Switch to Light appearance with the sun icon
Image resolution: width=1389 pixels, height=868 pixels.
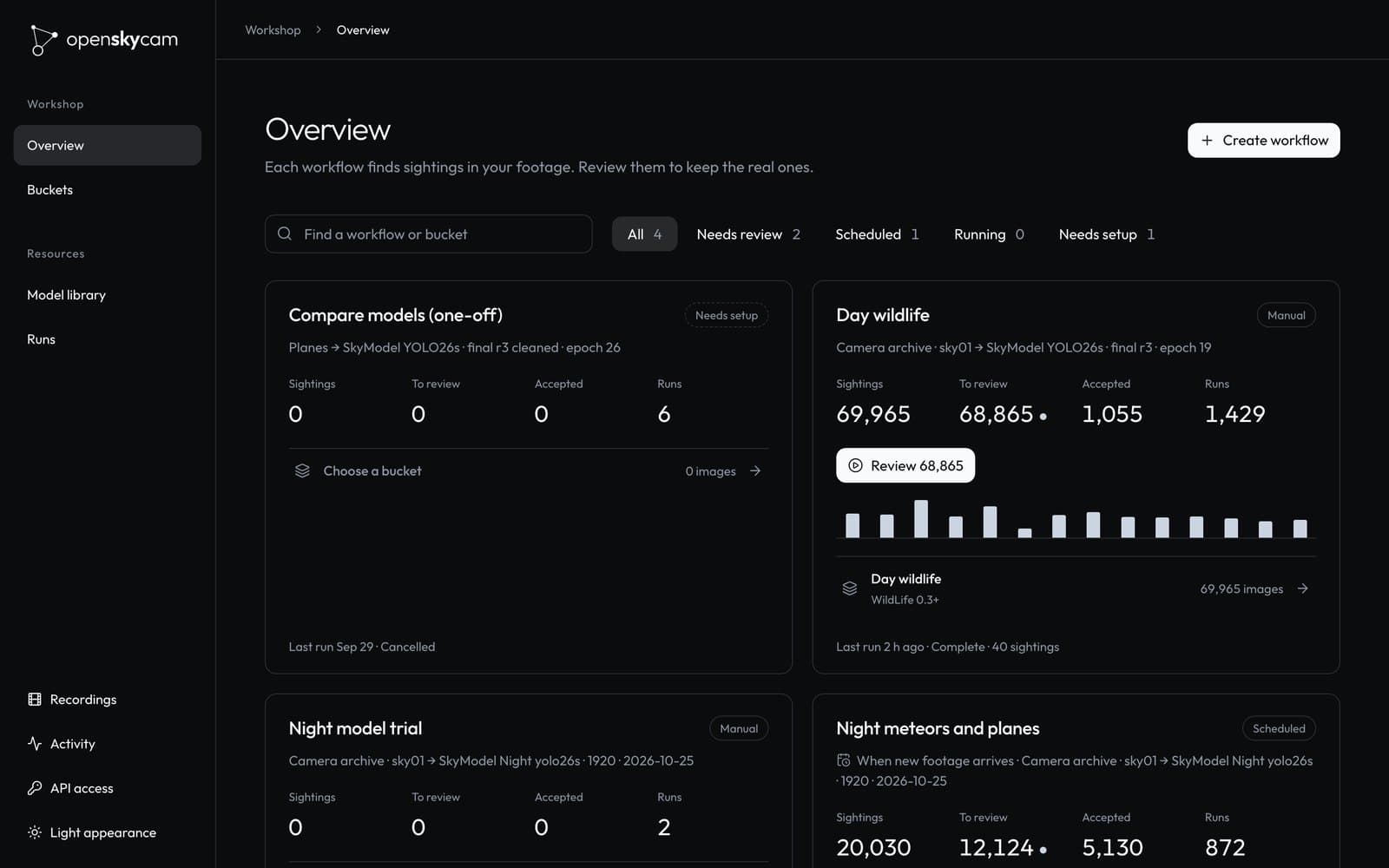pos(35,832)
